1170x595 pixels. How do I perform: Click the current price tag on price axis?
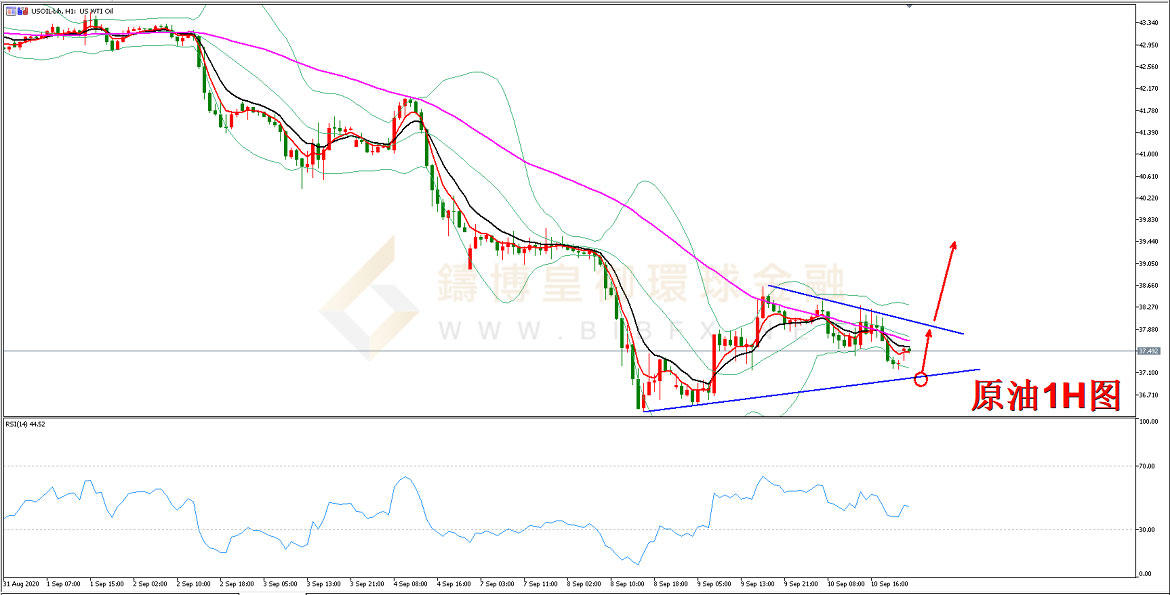[x=1148, y=351]
